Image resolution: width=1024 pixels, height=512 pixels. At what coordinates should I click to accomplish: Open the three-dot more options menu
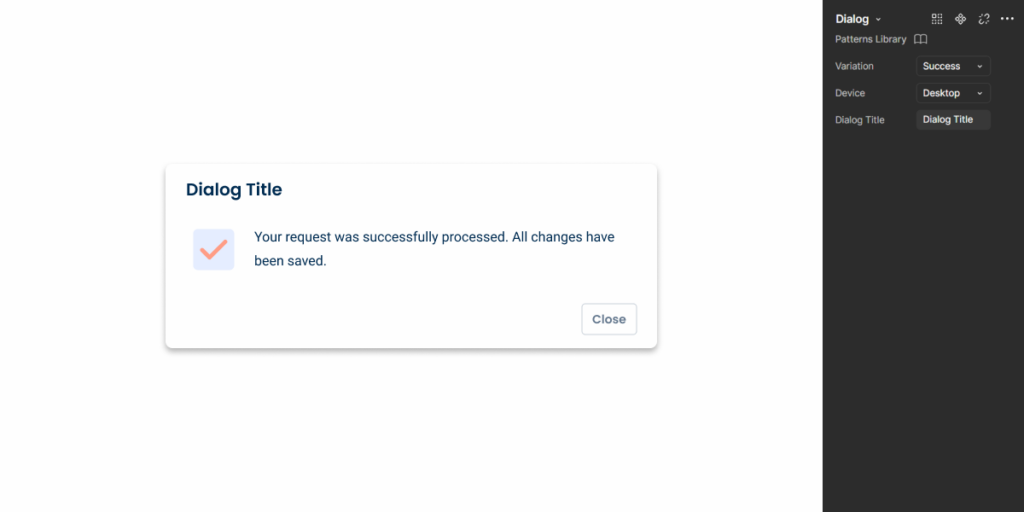pos(1007,19)
